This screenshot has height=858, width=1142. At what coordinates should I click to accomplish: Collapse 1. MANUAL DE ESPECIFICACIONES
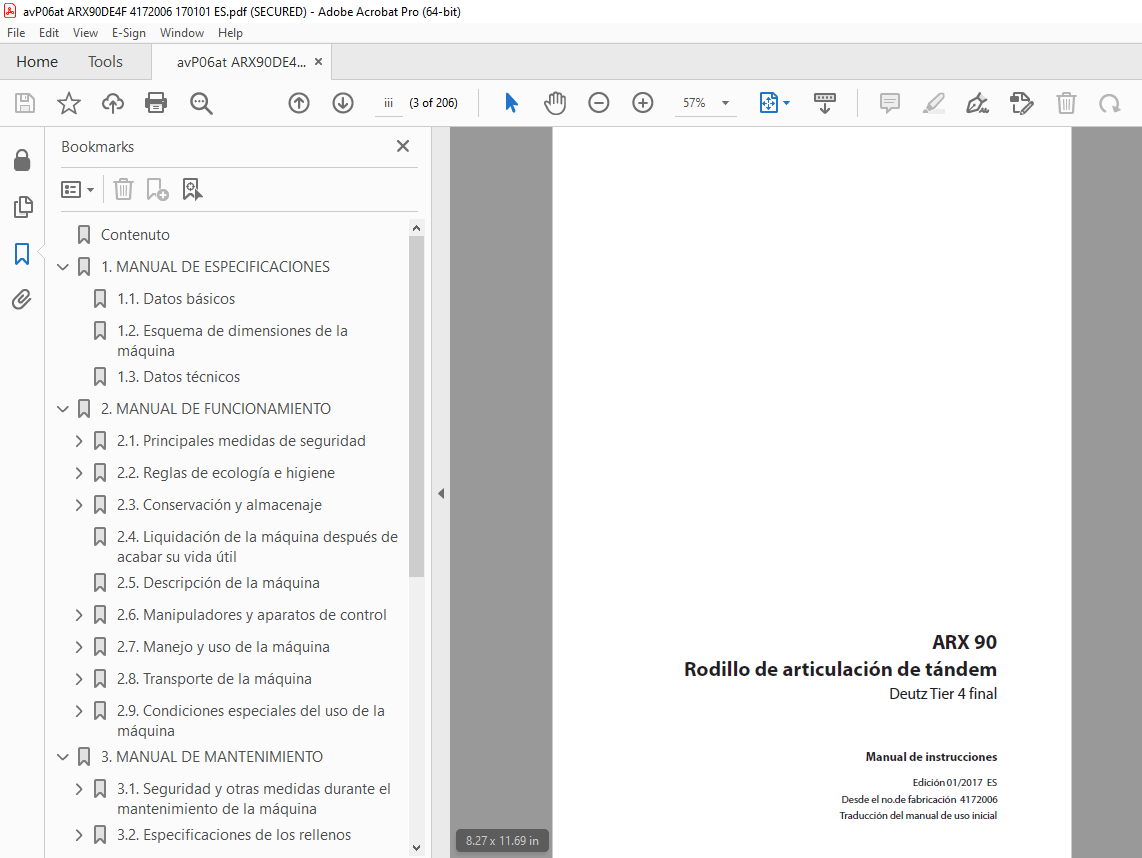click(63, 267)
